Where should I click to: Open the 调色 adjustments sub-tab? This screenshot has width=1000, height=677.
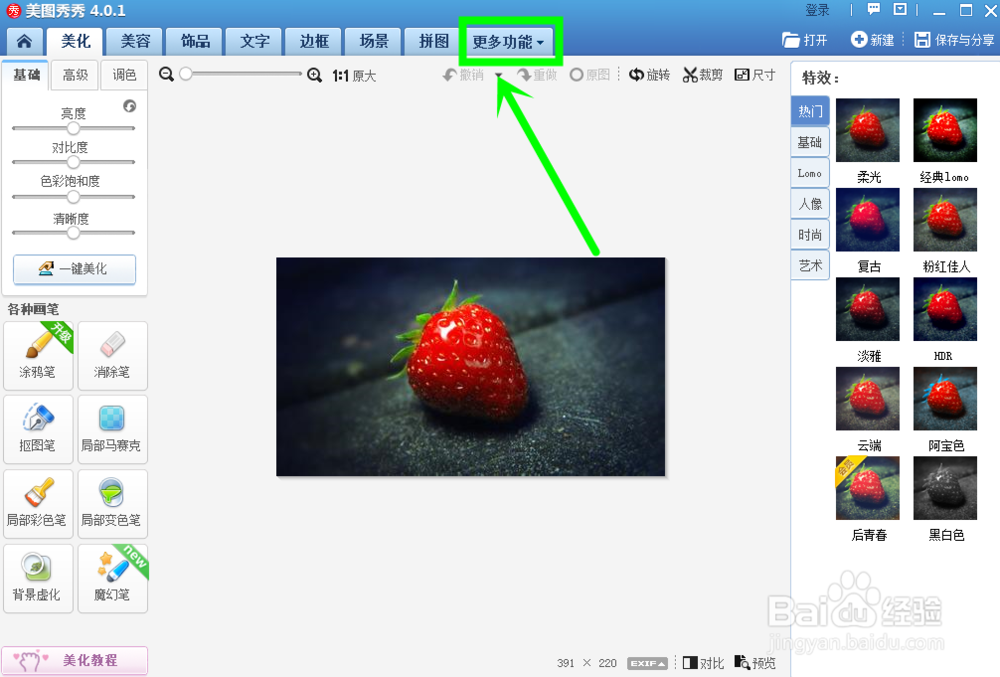click(124, 75)
